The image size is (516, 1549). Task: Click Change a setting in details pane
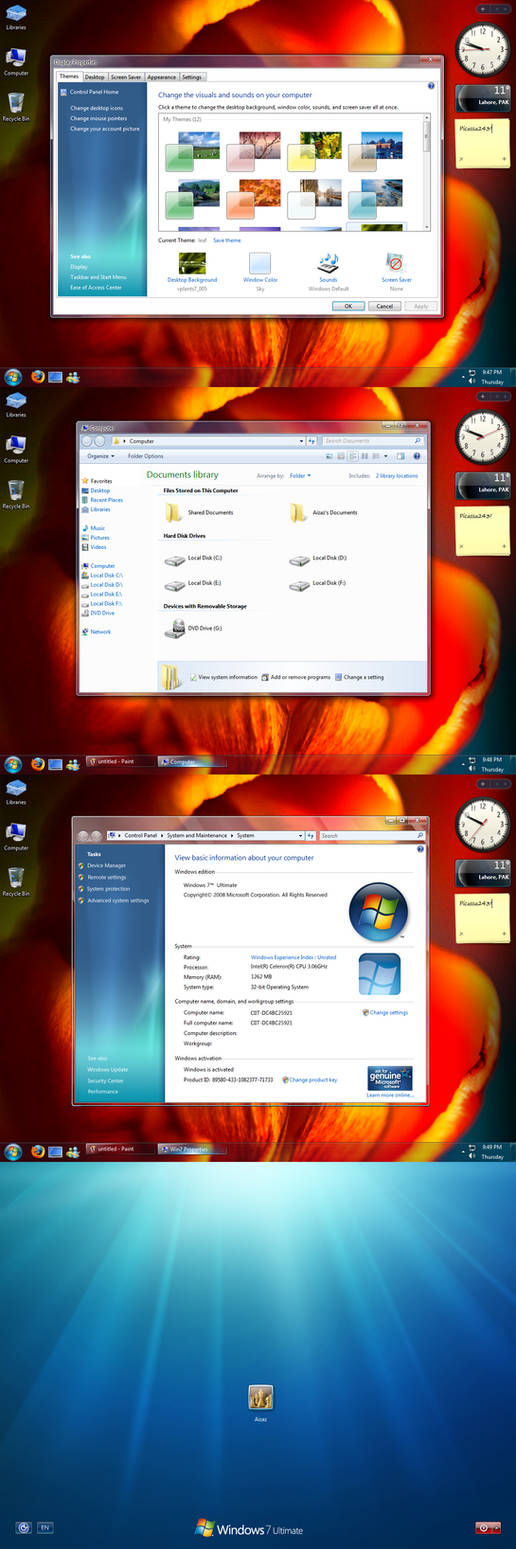(359, 677)
